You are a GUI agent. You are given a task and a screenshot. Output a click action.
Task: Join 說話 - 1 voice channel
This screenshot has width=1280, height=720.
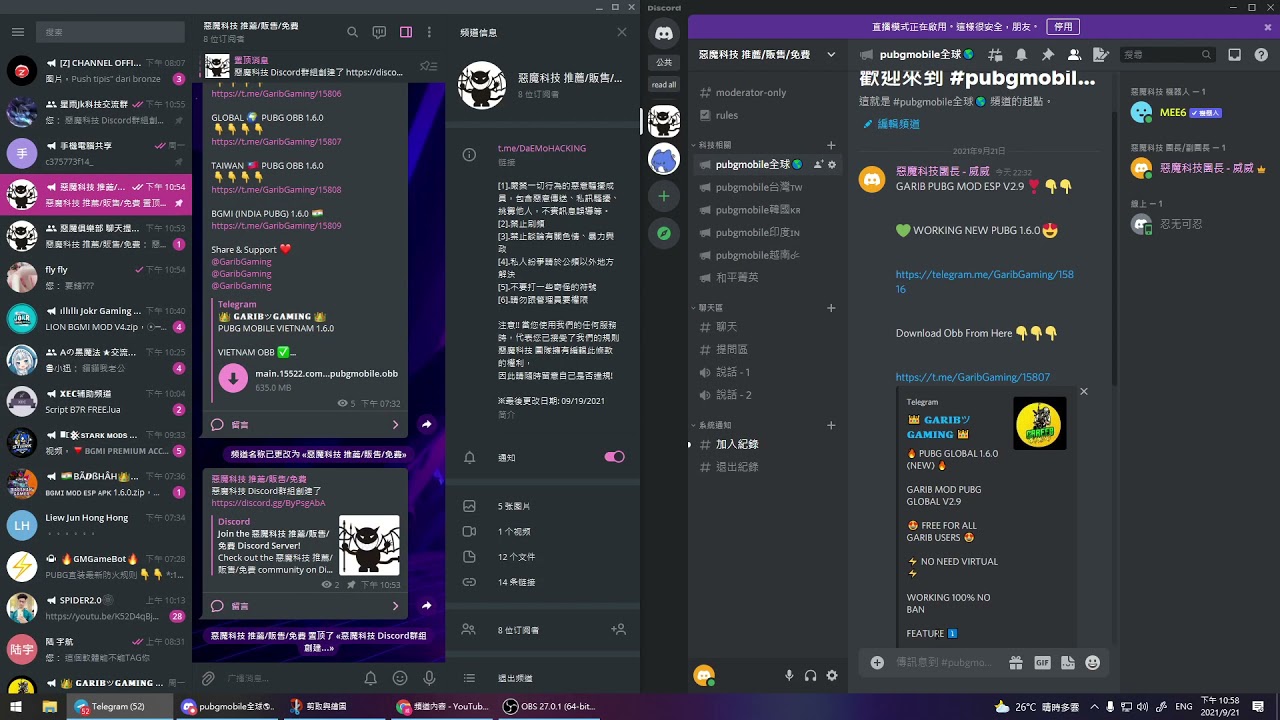point(768,372)
